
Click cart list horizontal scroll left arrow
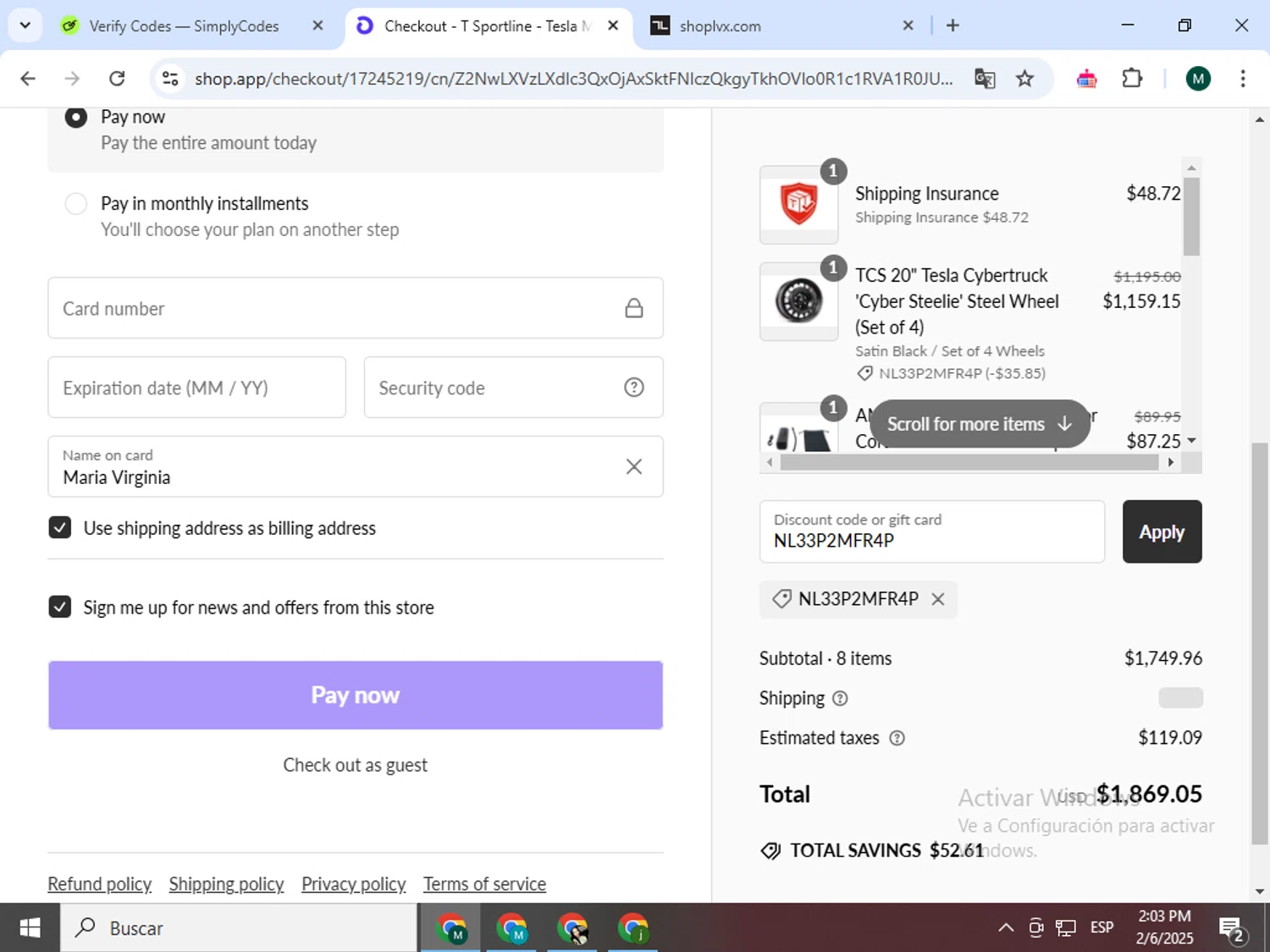(x=770, y=462)
